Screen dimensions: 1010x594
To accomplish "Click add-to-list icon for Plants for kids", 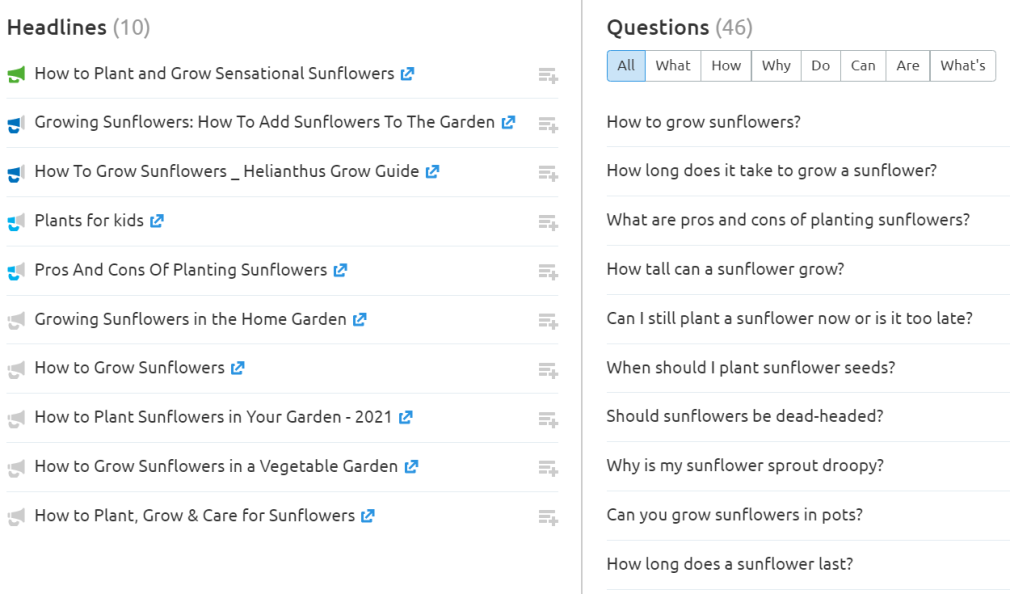I will [x=548, y=222].
